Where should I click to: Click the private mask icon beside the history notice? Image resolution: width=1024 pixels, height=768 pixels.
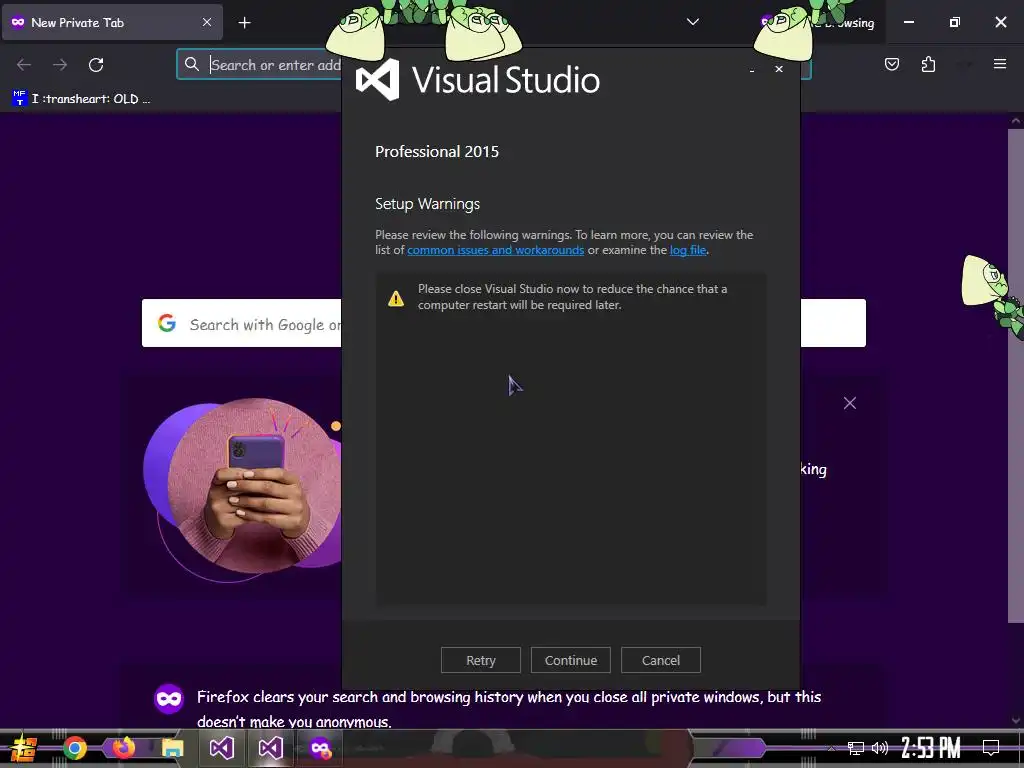click(x=169, y=699)
